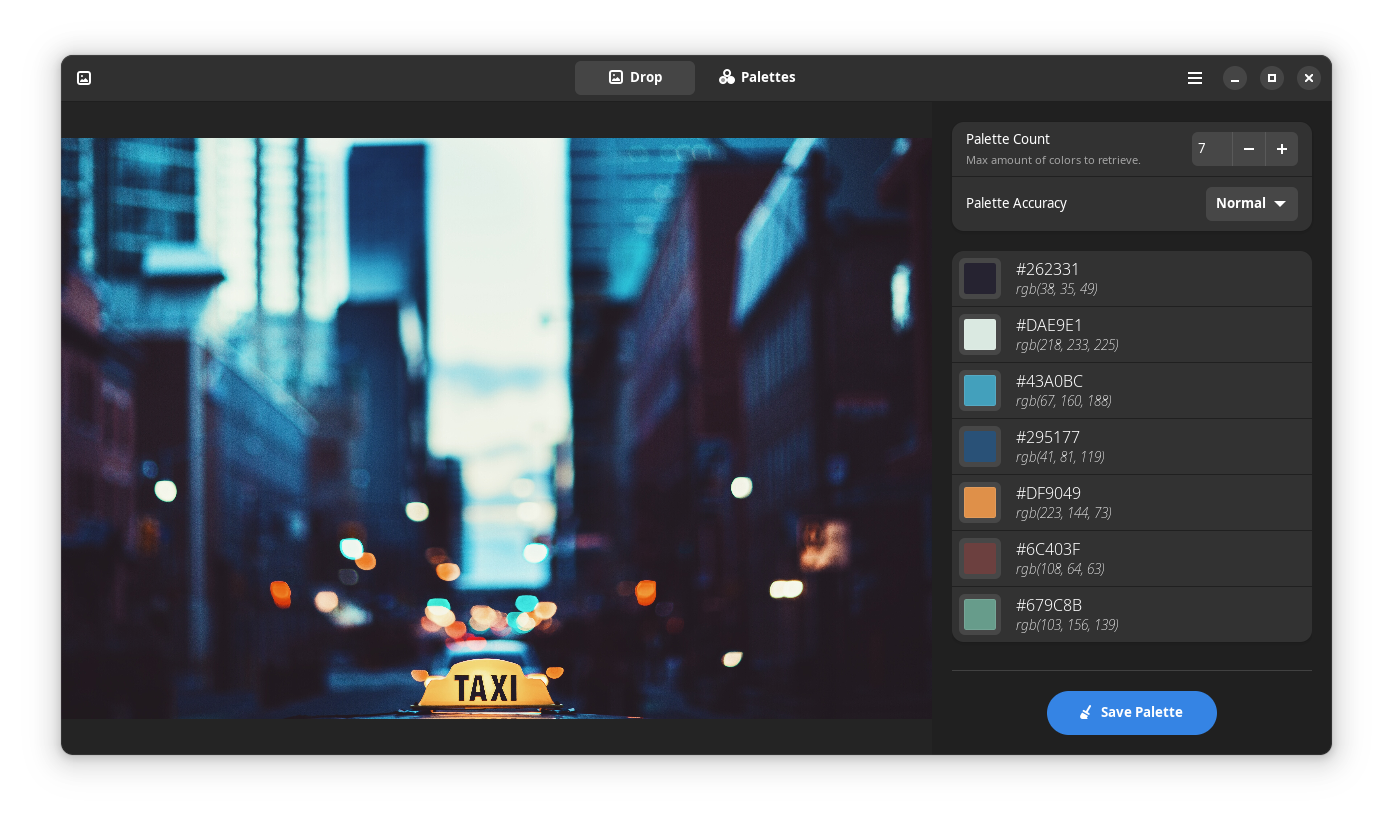Click rgb(38, 35, 49) value text
The width and height of the screenshot is (1393, 822).
pyautogui.click(x=1057, y=289)
